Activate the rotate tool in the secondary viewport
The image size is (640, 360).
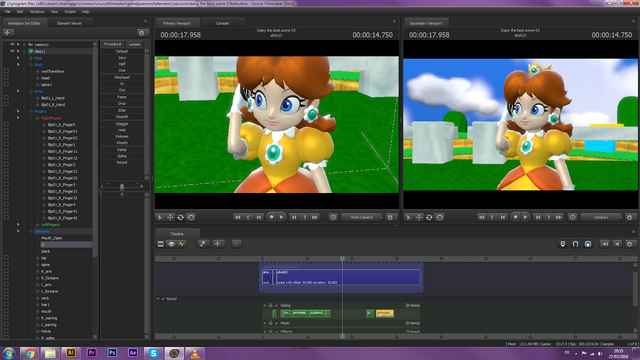tap(429, 218)
